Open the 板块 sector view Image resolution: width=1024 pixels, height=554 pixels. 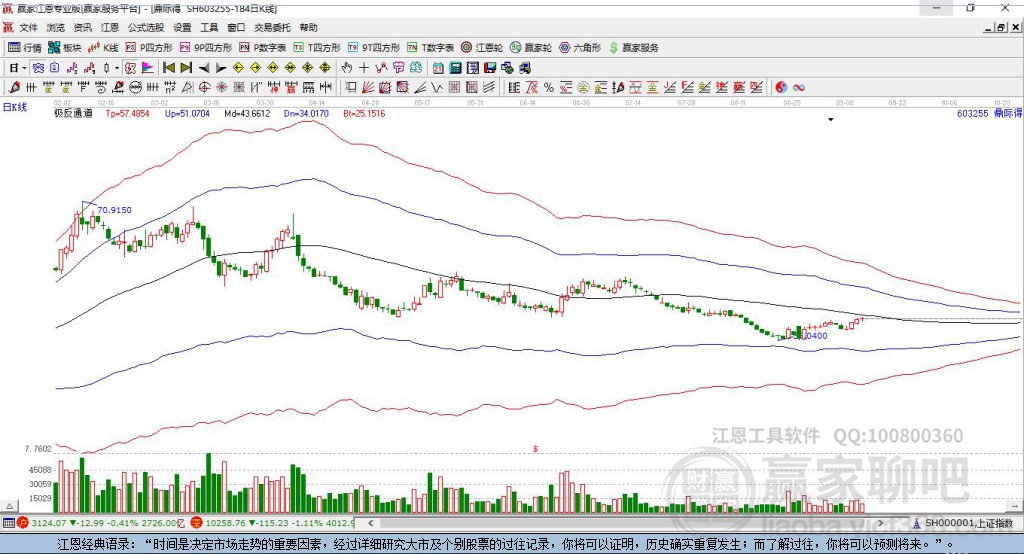coord(64,48)
